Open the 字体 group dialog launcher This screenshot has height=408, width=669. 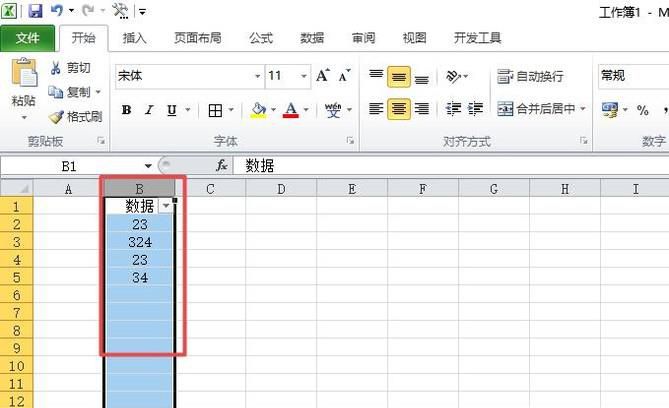350,140
